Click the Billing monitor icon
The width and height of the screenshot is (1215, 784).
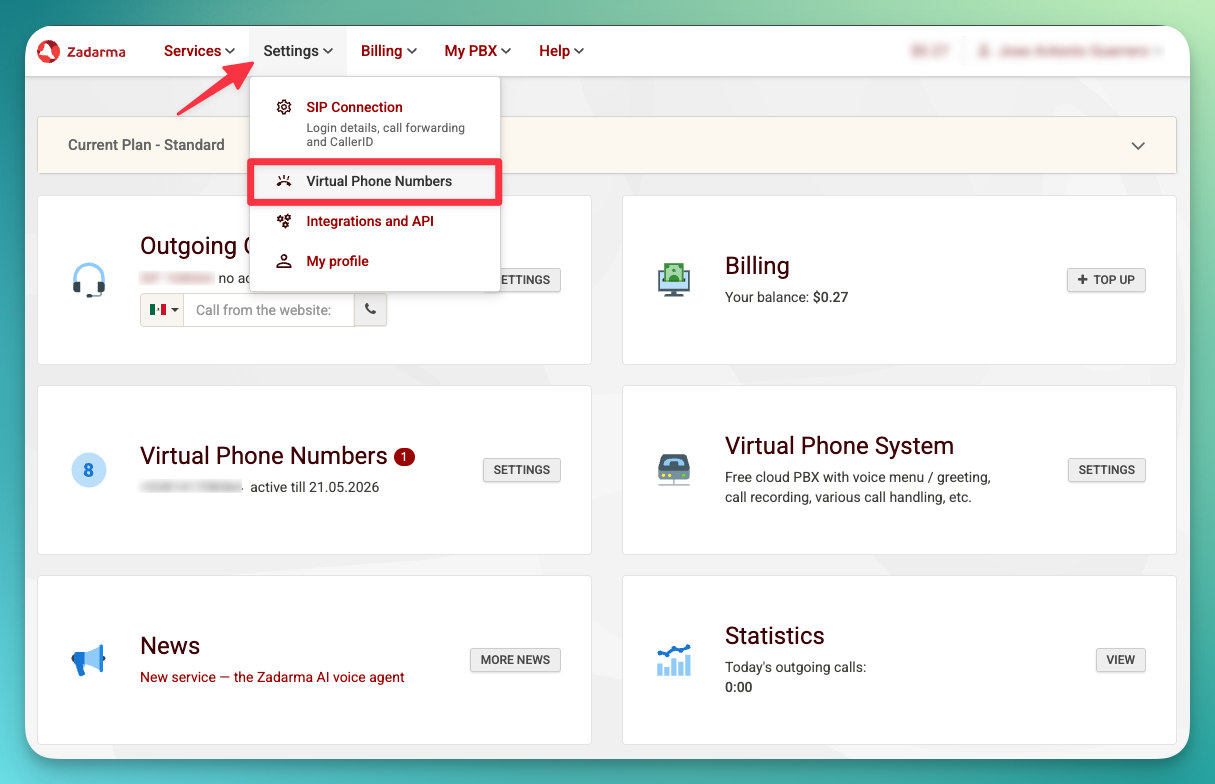pyautogui.click(x=674, y=280)
